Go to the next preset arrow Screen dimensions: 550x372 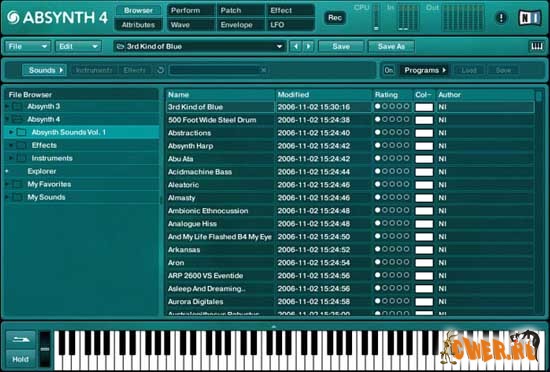point(308,46)
